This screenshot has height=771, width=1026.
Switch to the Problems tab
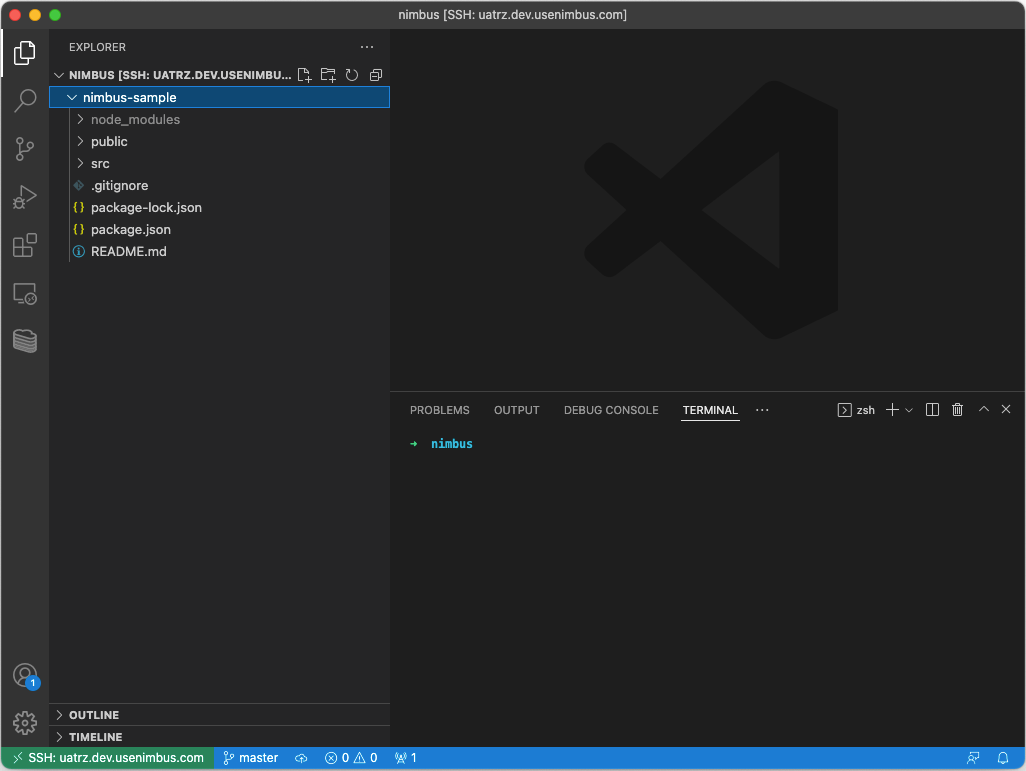[440, 410]
